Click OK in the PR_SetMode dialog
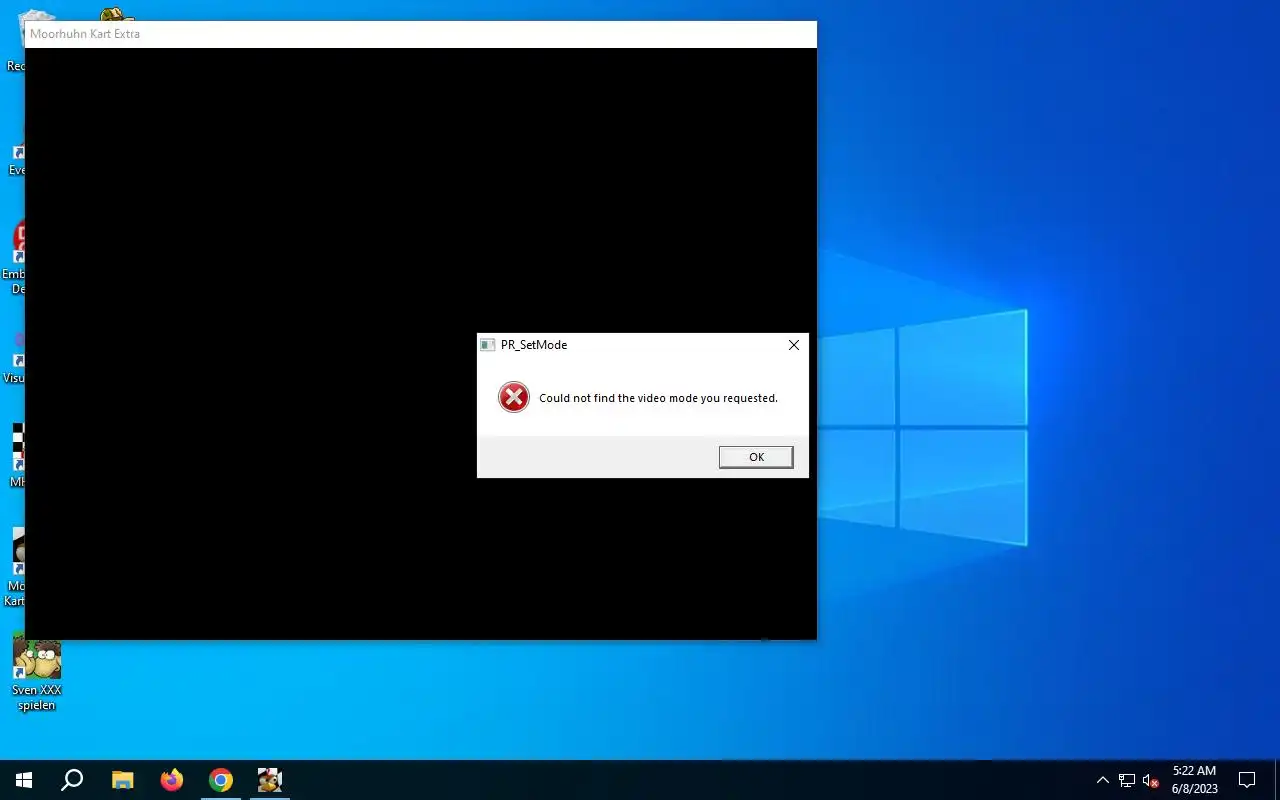Screen dimensions: 1280x800 point(756,457)
